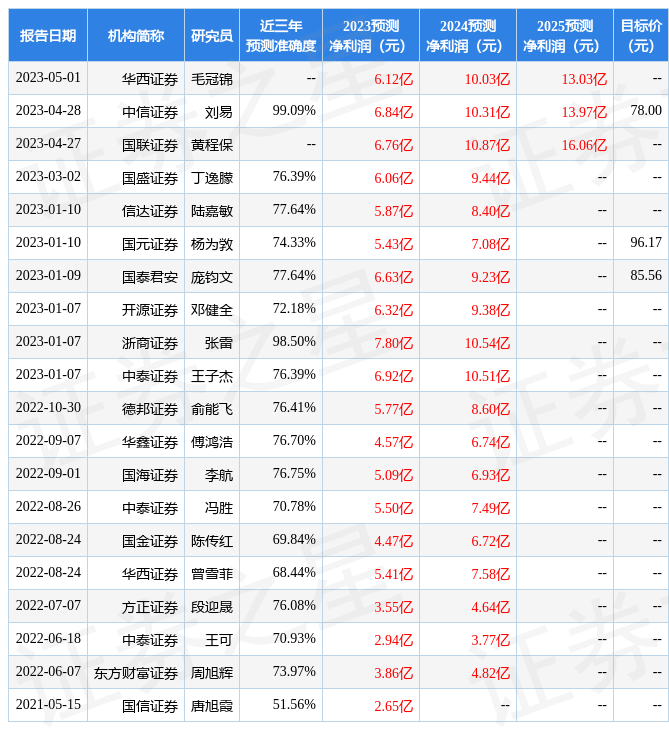This screenshot has height=730, width=669.
Task: Click accuracy value 74.33%
Action: pyautogui.click(x=294, y=243)
